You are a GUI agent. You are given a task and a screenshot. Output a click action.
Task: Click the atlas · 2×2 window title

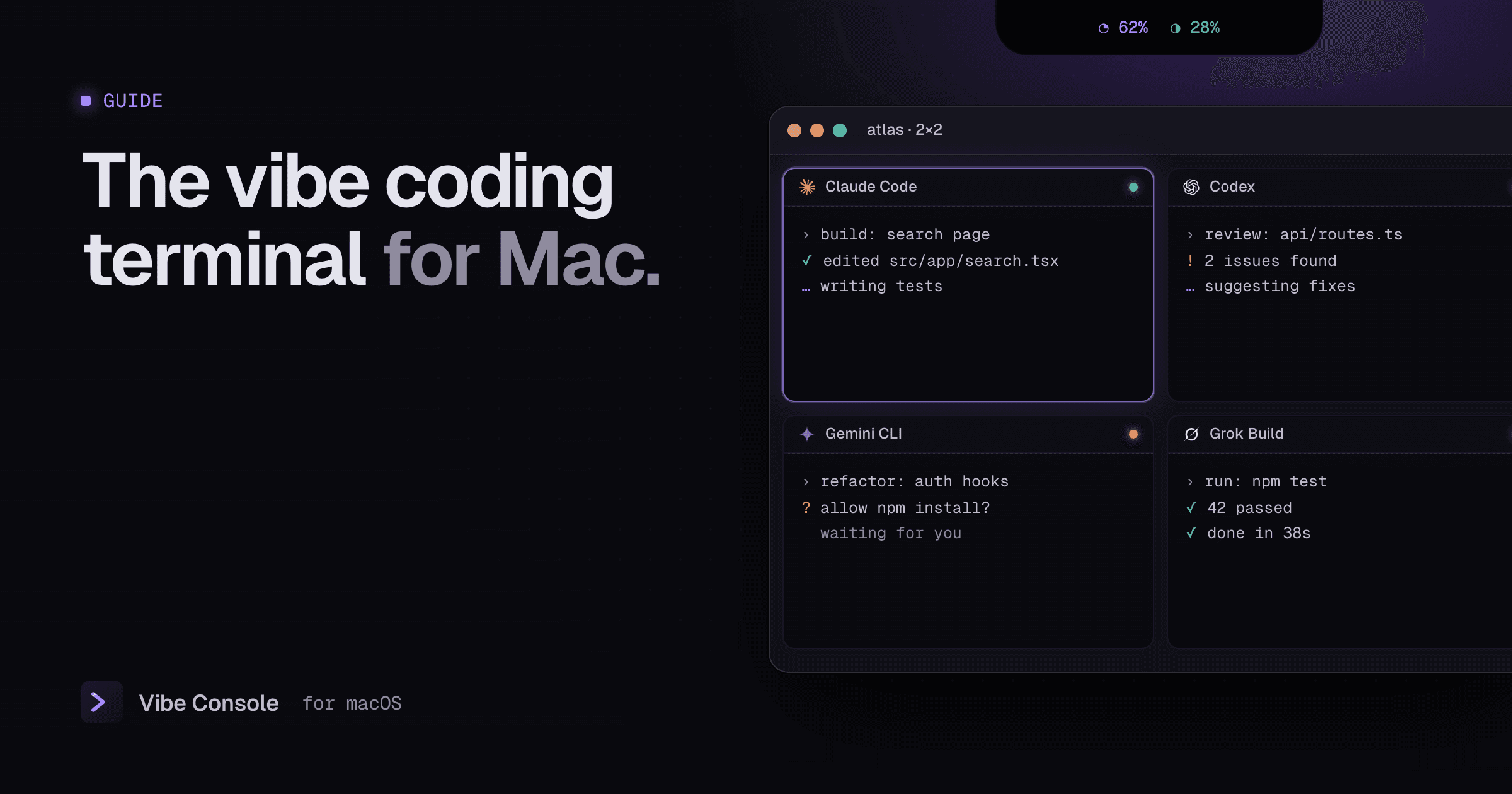(x=905, y=130)
